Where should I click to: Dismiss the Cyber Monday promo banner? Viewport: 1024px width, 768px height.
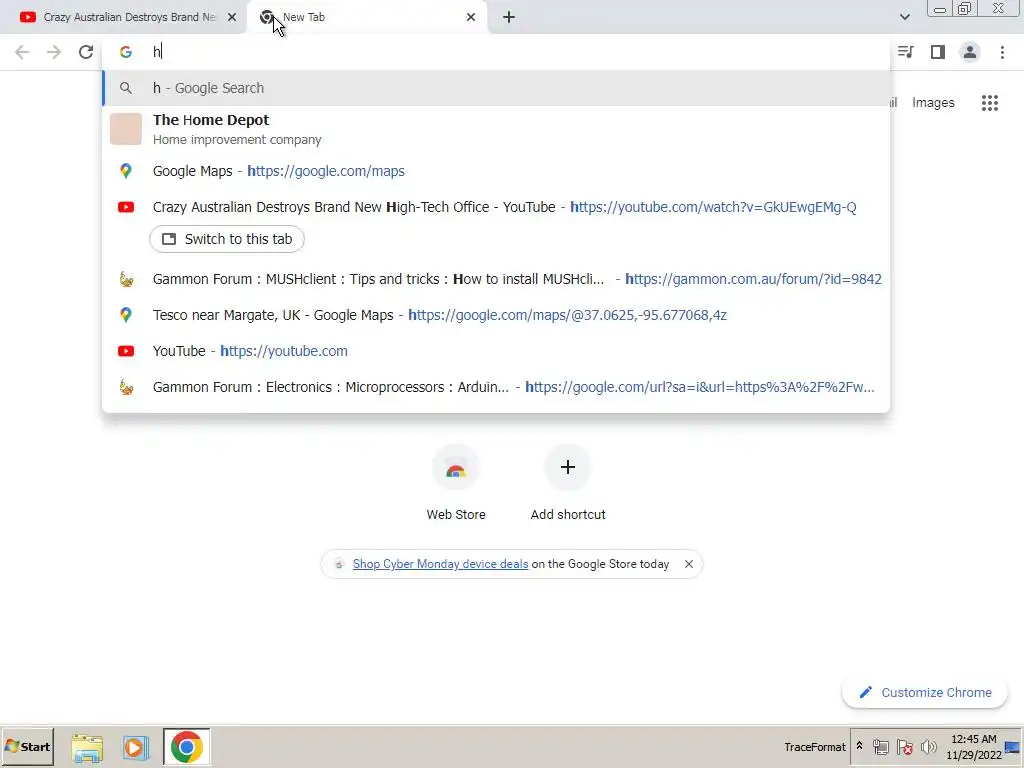(x=688, y=564)
